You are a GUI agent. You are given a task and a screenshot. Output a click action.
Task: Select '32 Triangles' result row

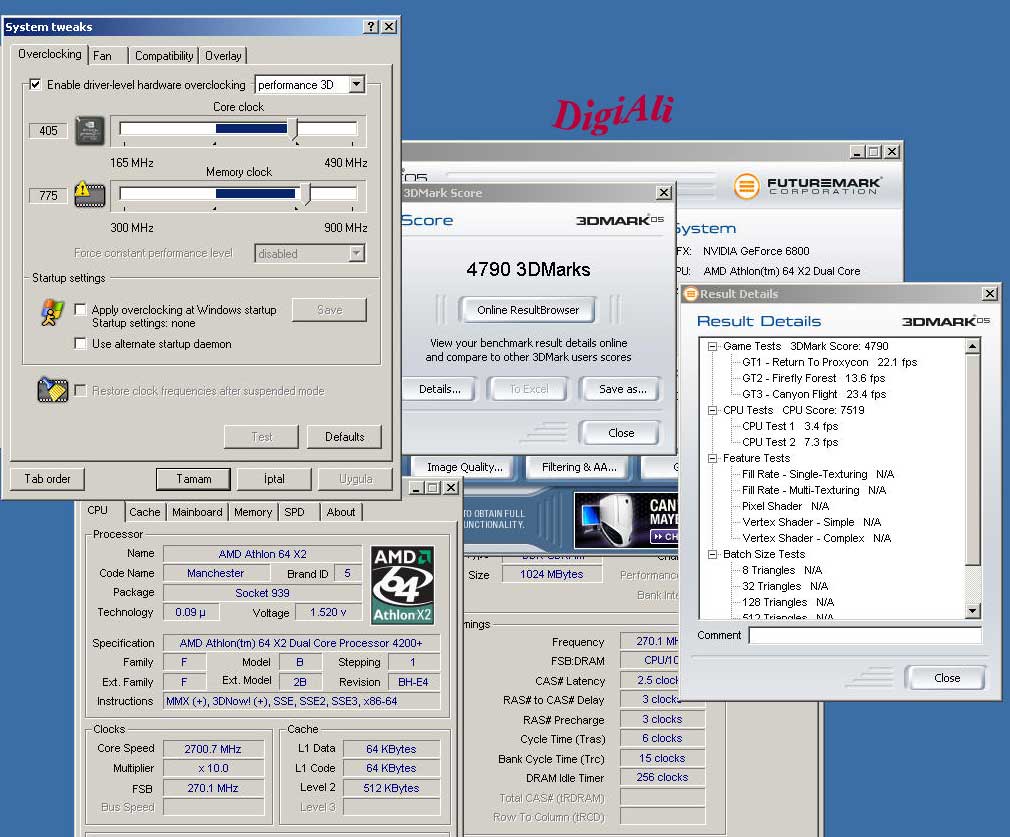coord(785,586)
